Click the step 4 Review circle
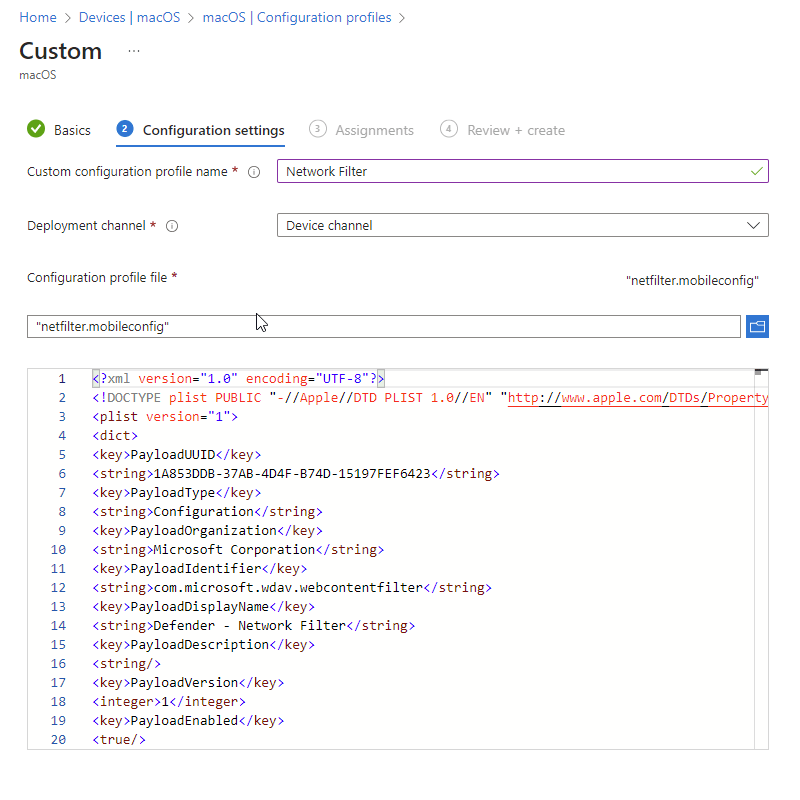Viewport: 800px width, 800px height. pyautogui.click(x=448, y=129)
